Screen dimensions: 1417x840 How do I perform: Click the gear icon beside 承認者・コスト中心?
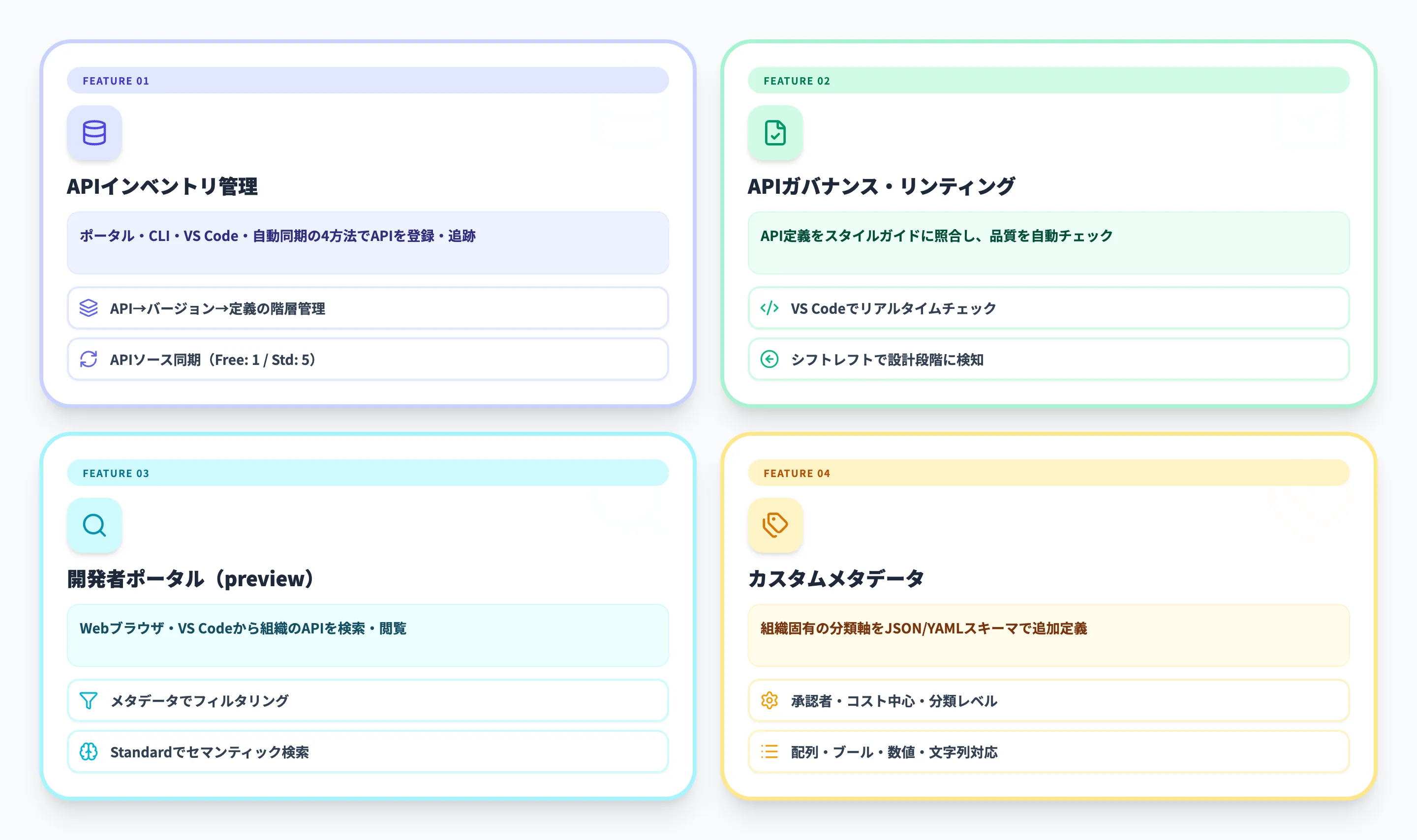click(x=770, y=701)
